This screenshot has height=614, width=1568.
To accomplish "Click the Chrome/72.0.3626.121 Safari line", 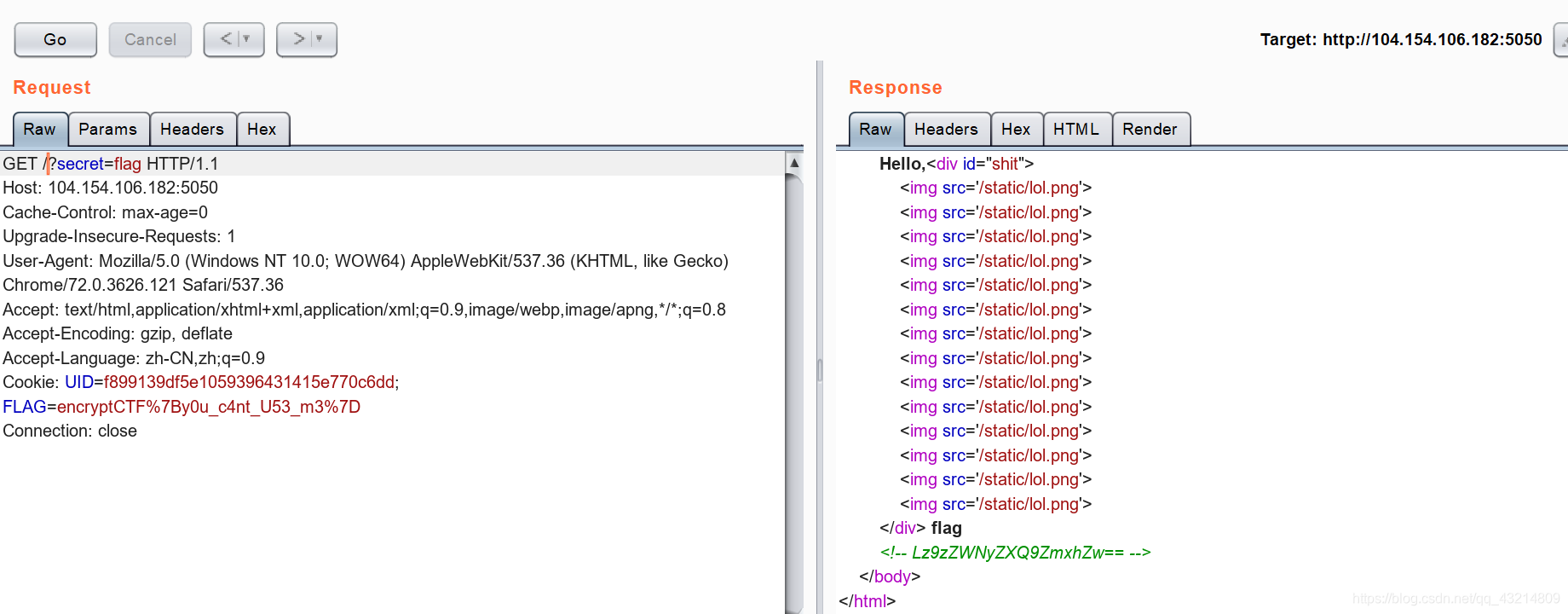I will (143, 285).
